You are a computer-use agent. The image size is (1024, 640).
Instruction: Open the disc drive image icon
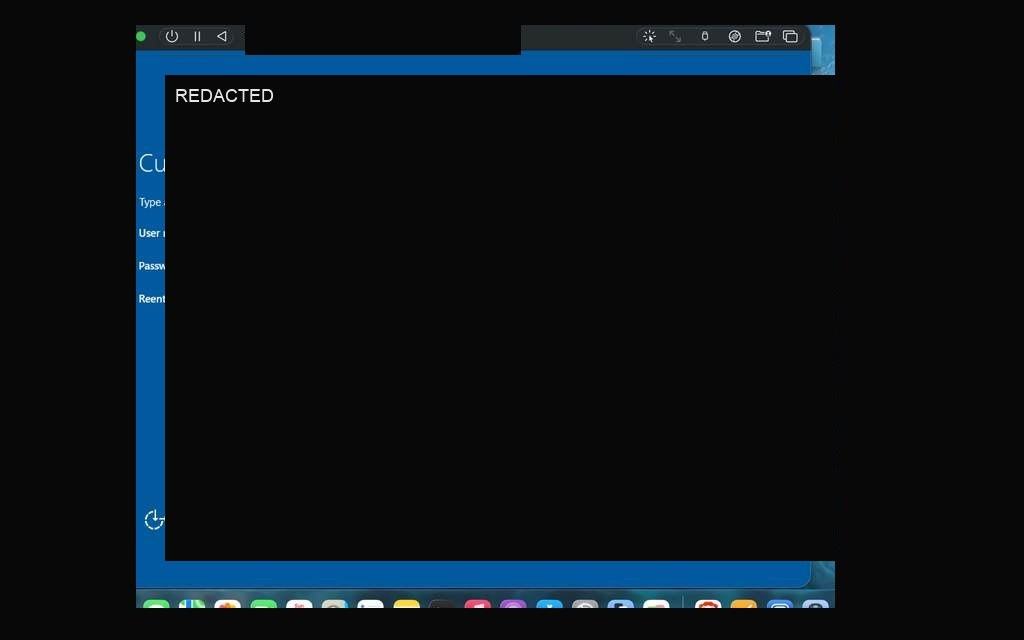coord(735,37)
